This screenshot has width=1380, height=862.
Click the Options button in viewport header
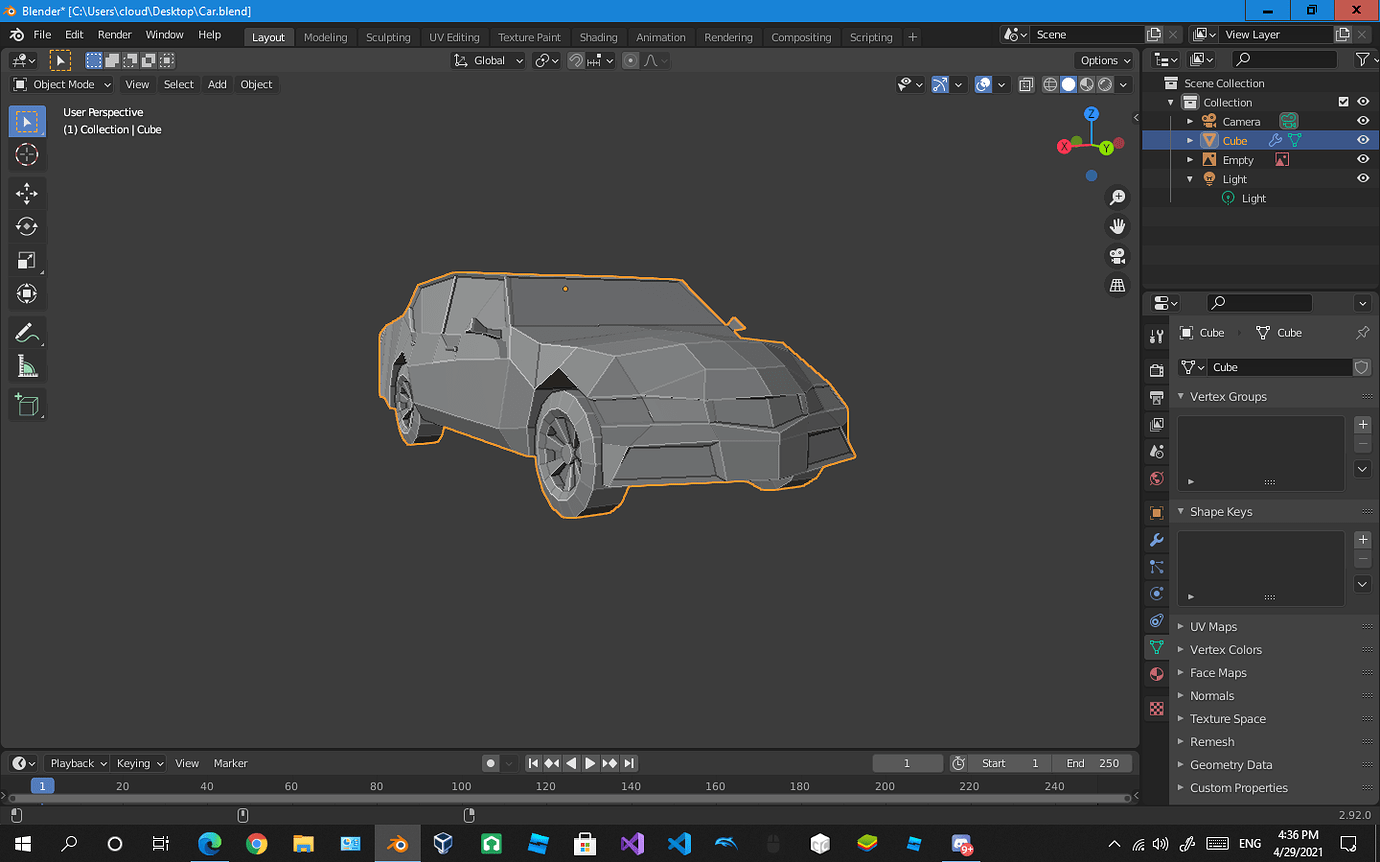coord(1105,60)
